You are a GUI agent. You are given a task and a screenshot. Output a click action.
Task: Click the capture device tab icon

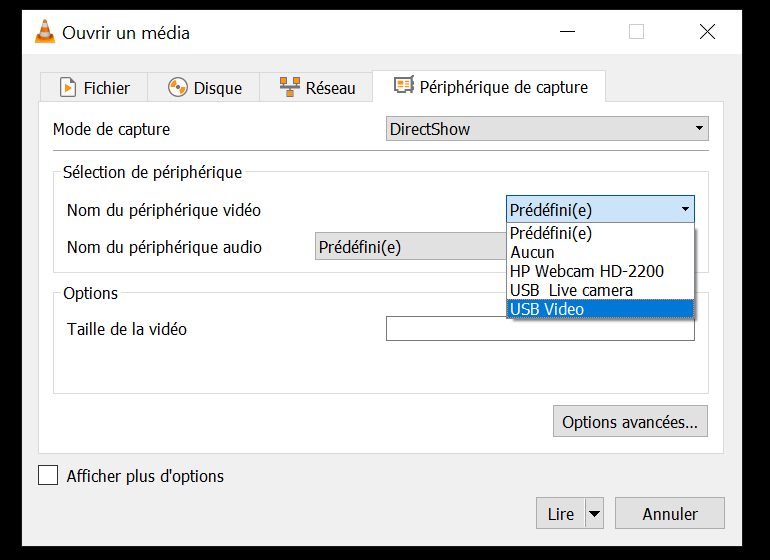click(x=404, y=85)
